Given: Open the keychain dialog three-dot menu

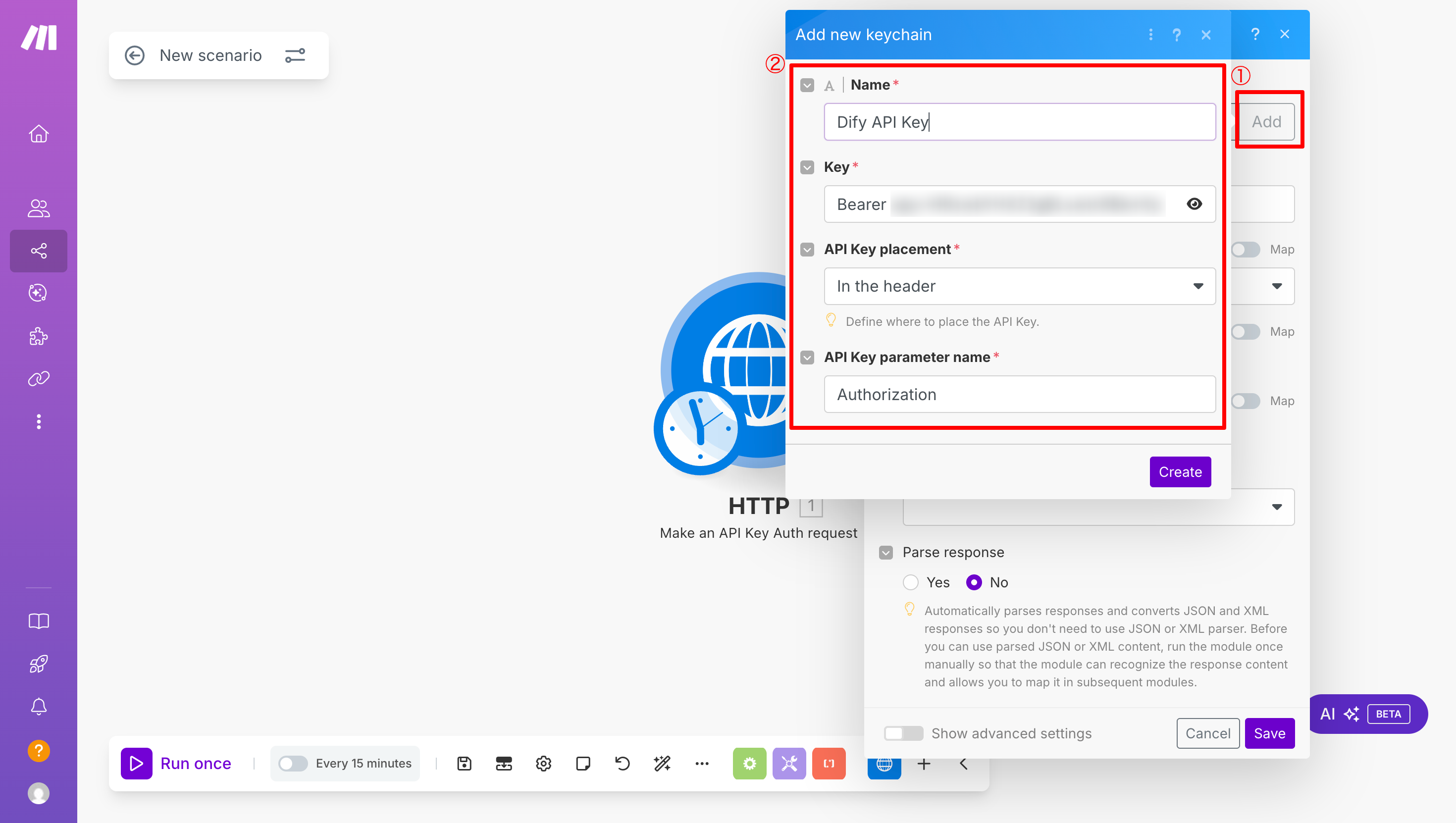Looking at the screenshot, I should [1150, 35].
